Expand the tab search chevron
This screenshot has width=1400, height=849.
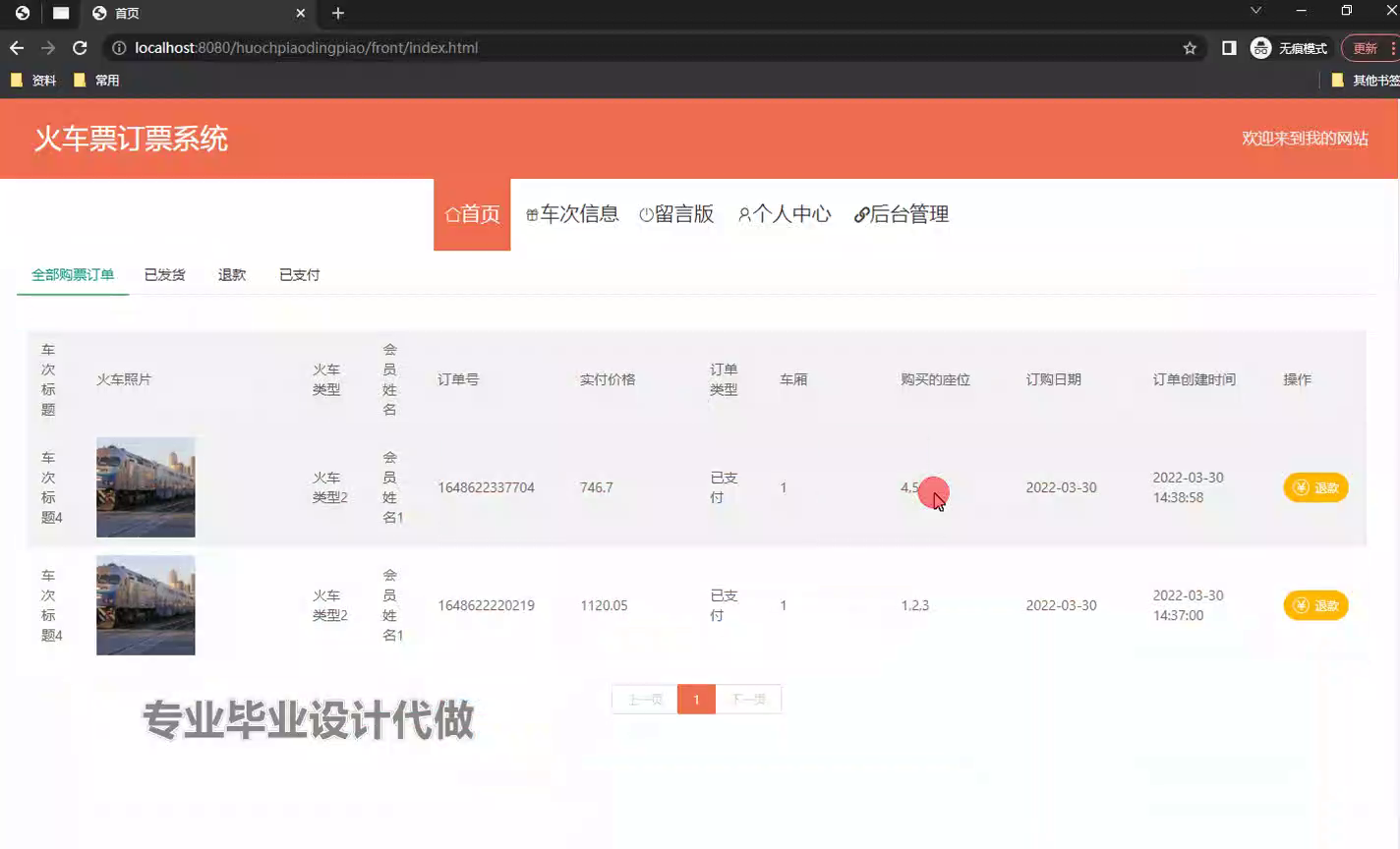tap(1255, 11)
